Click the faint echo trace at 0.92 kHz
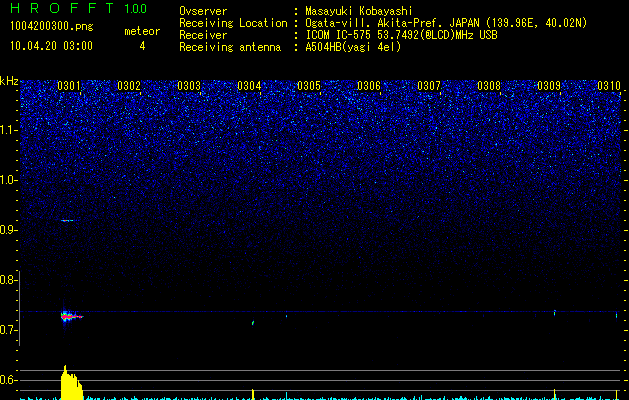629x400 pixels. (67, 220)
